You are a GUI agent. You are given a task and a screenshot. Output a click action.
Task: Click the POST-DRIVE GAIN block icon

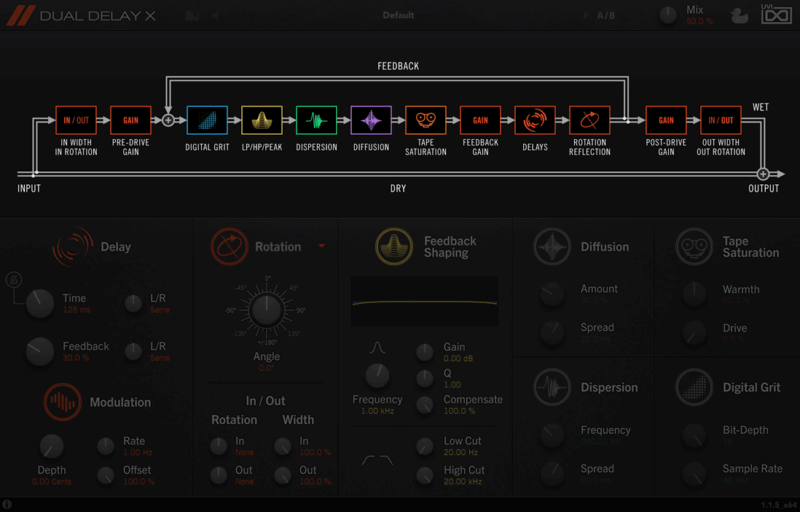666,120
